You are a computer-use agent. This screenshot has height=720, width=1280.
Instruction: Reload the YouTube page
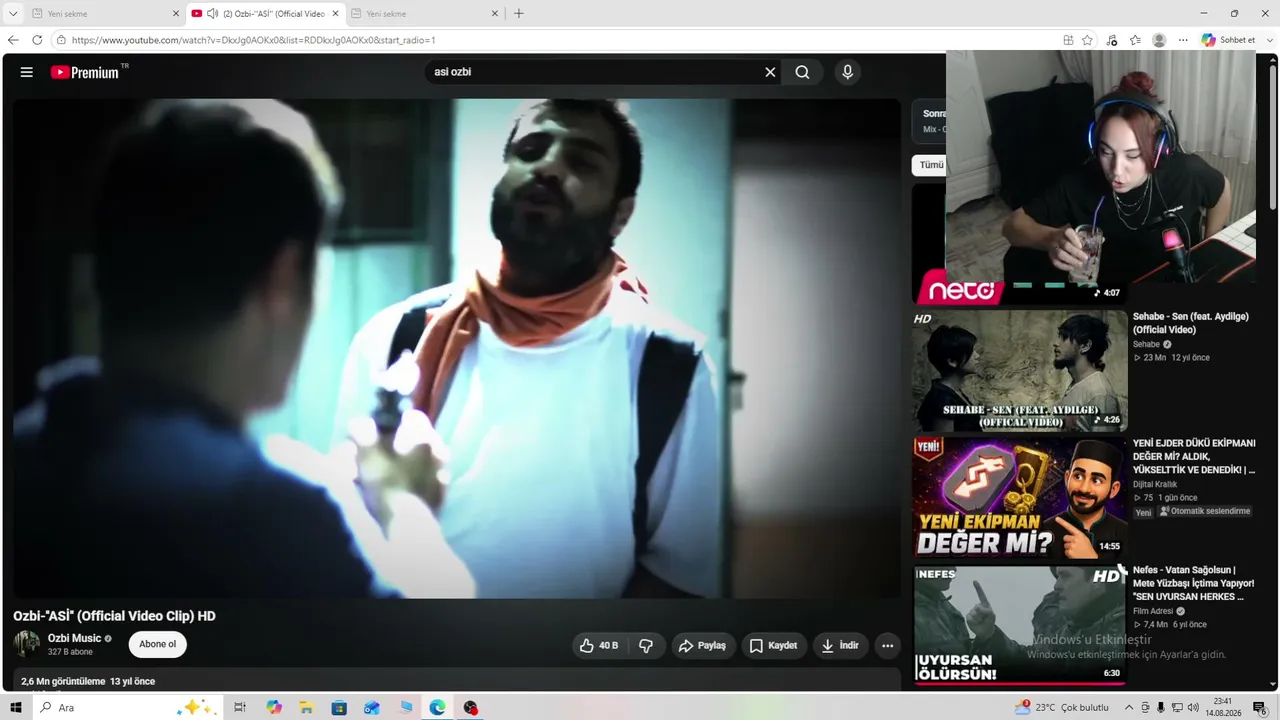pyautogui.click(x=37, y=40)
